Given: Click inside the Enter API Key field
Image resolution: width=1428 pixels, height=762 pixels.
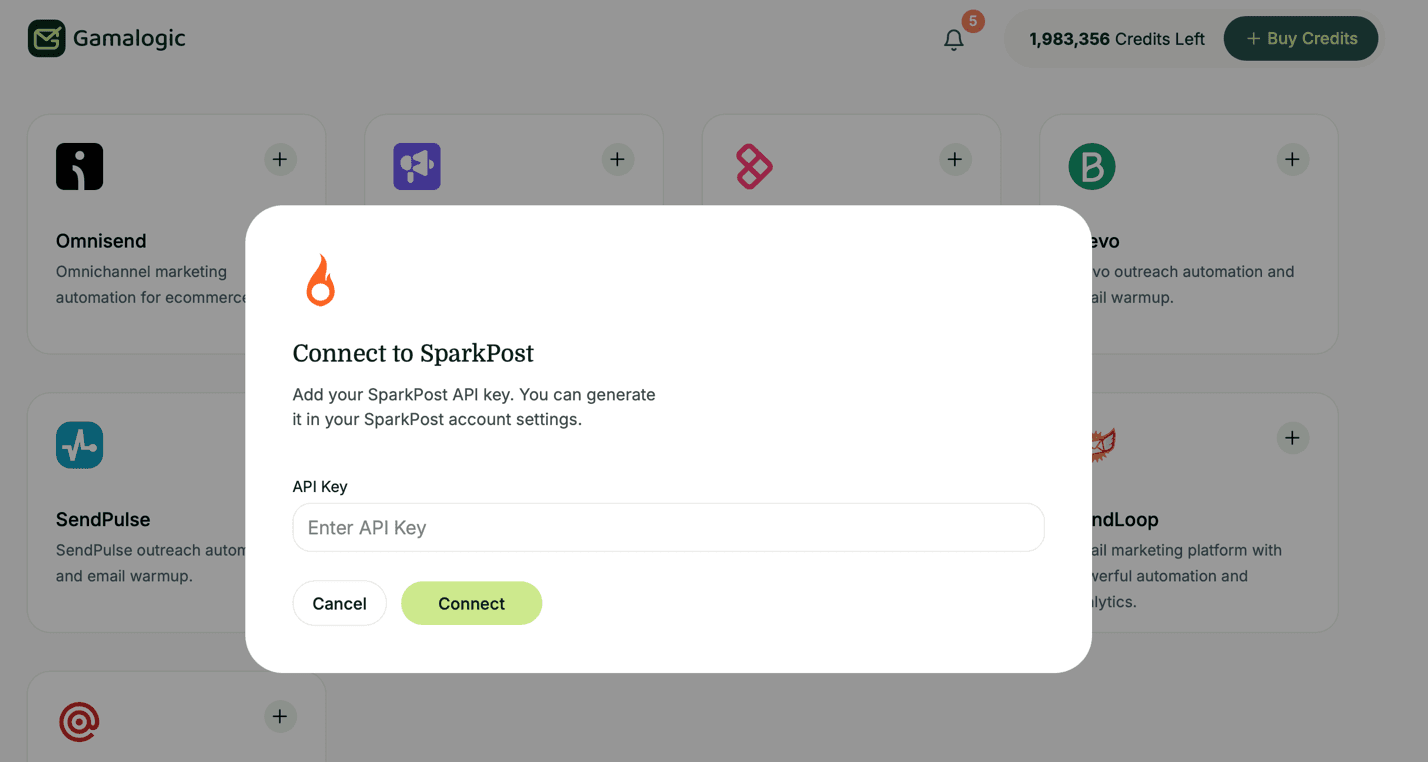Looking at the screenshot, I should 668,527.
